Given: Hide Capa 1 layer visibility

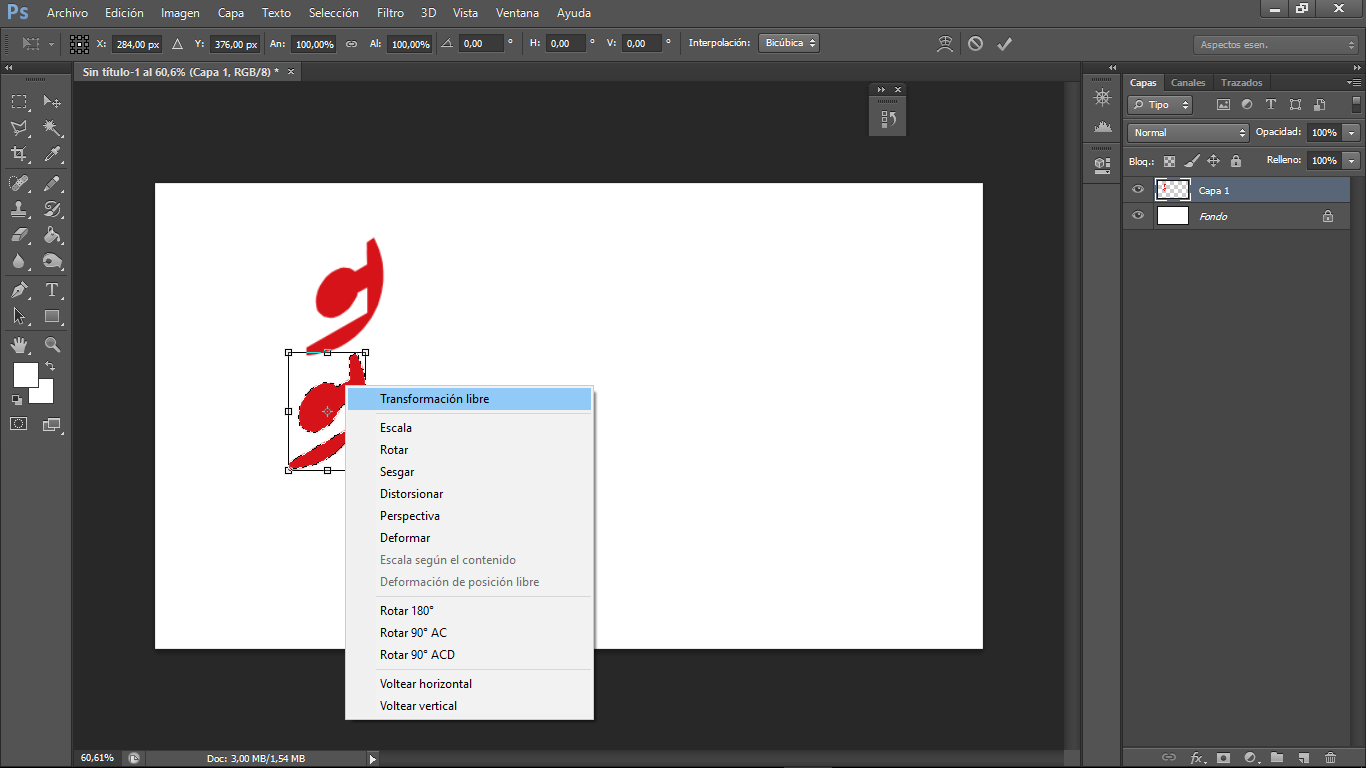Looking at the screenshot, I should [x=1138, y=190].
